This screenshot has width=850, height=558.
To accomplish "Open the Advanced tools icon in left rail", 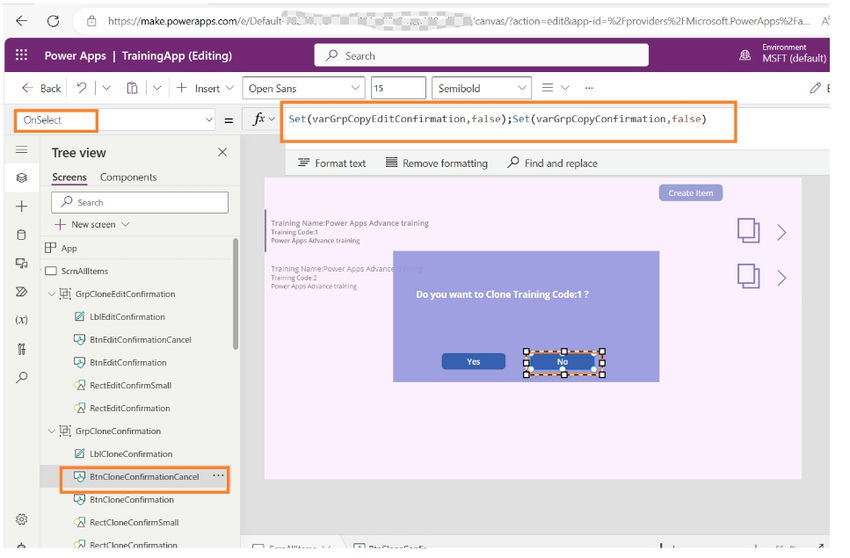I will [x=22, y=349].
